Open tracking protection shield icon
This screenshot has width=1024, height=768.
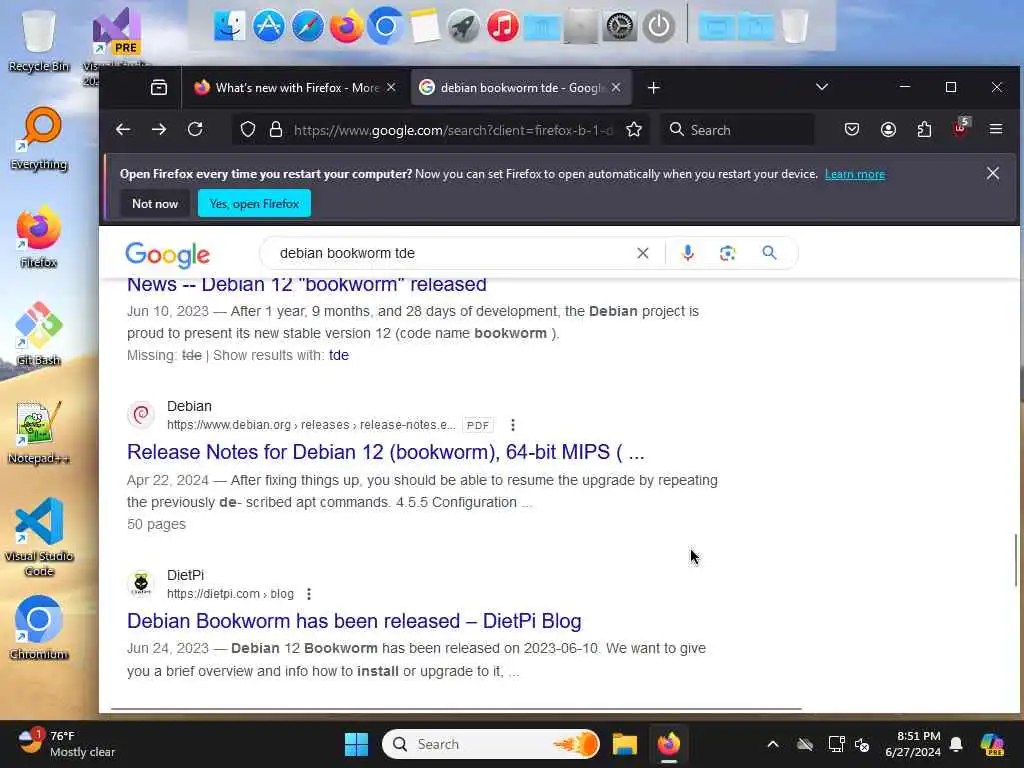click(248, 129)
